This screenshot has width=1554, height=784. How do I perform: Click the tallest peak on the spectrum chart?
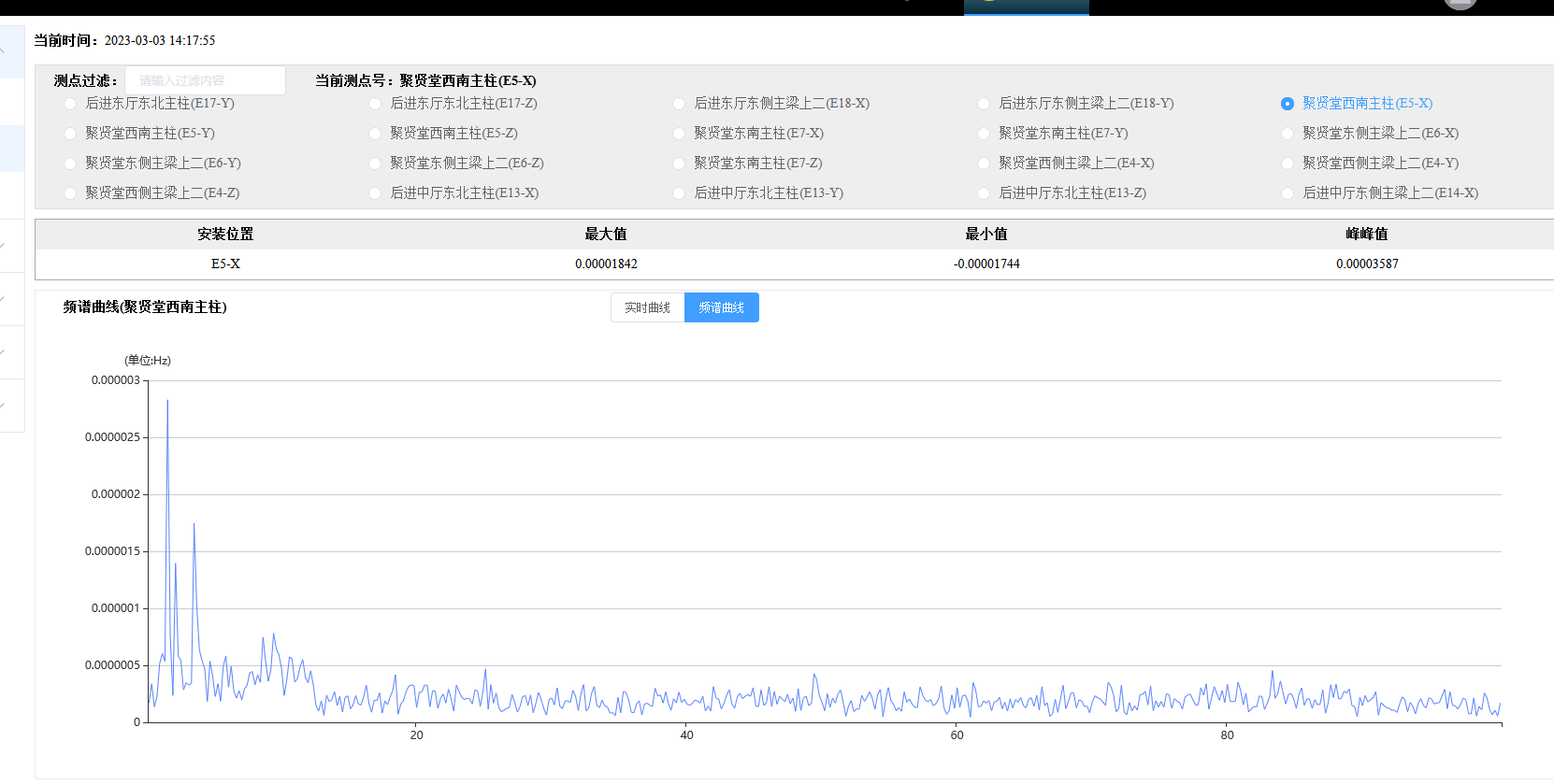[167, 402]
